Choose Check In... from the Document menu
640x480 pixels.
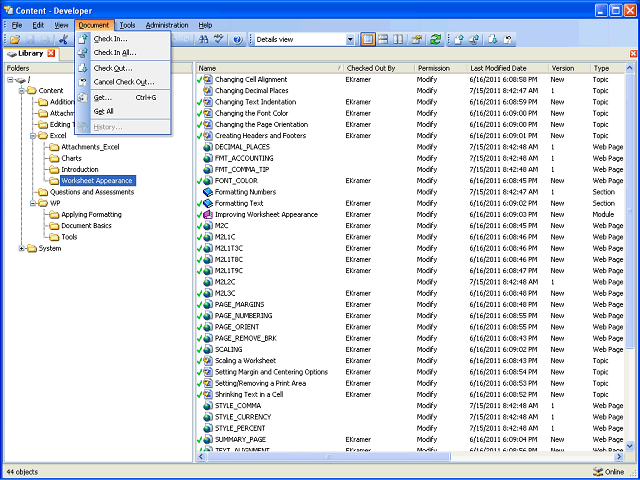122,39
